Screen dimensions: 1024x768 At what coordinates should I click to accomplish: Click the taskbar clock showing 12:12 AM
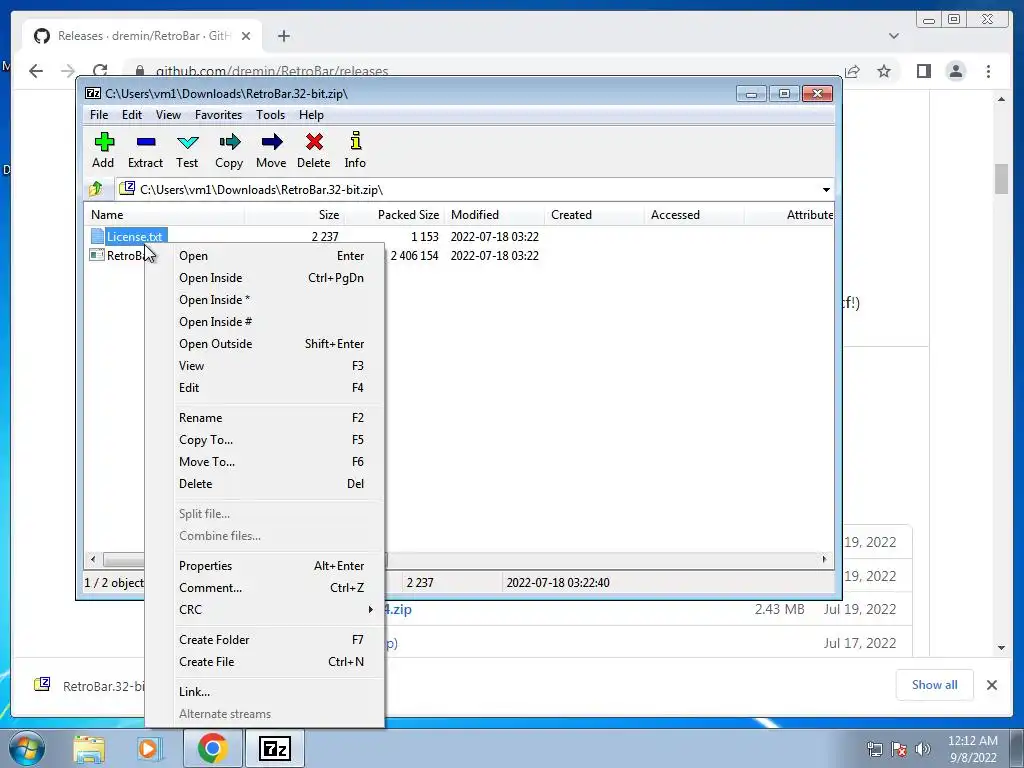(x=972, y=749)
